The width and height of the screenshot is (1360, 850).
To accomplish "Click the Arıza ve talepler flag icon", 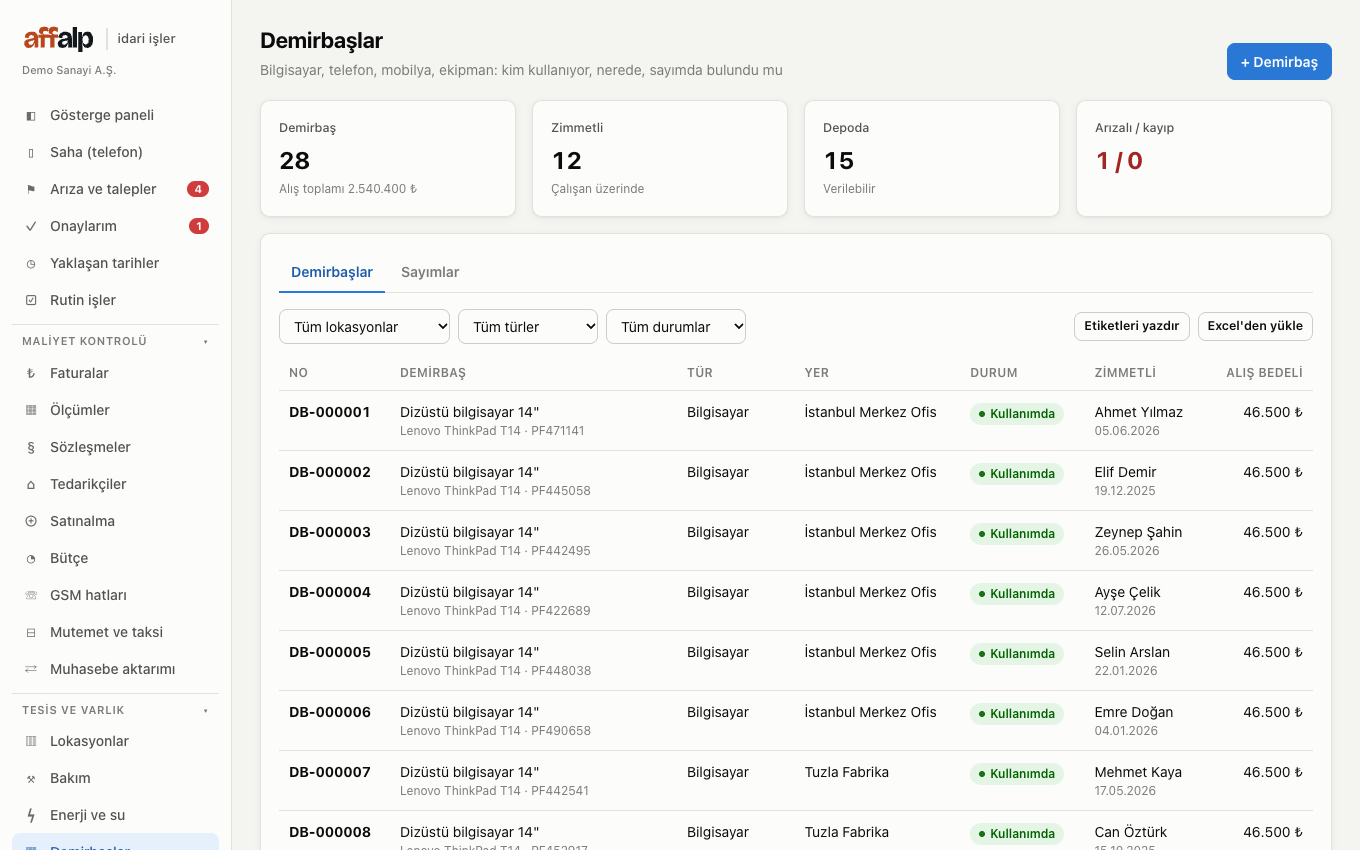I will 31,190.
